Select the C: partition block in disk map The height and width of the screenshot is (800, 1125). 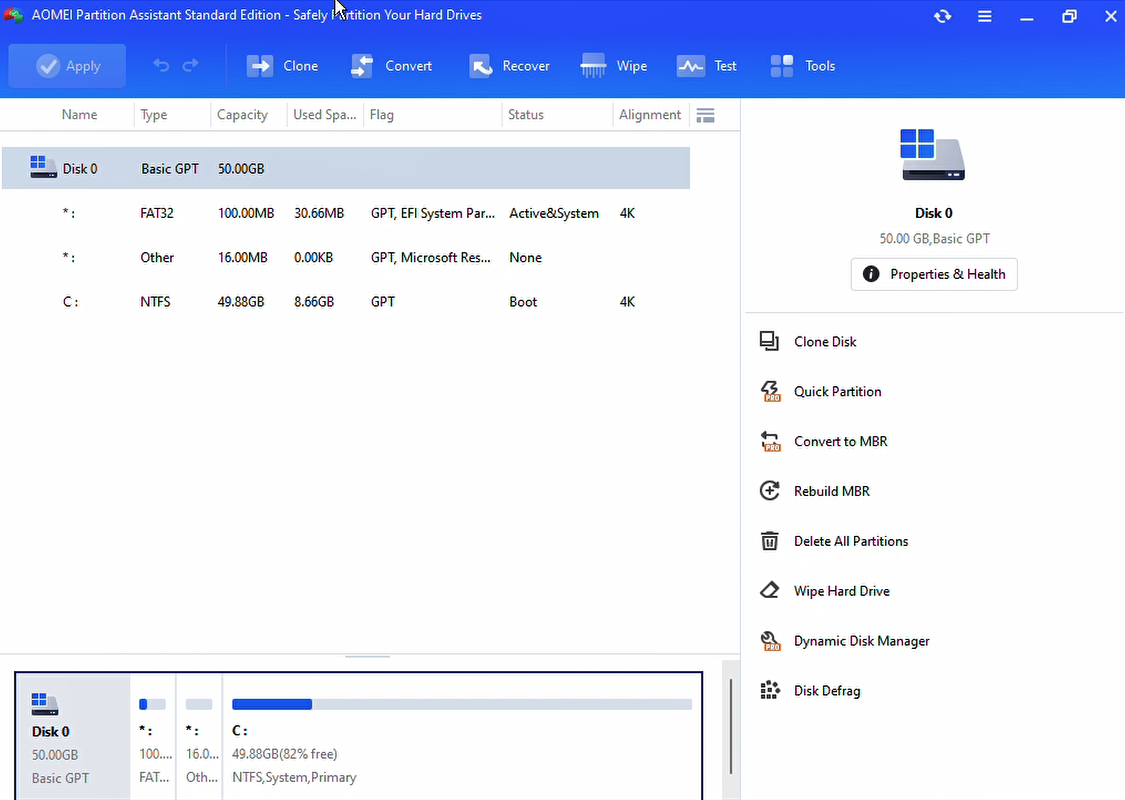[463, 737]
